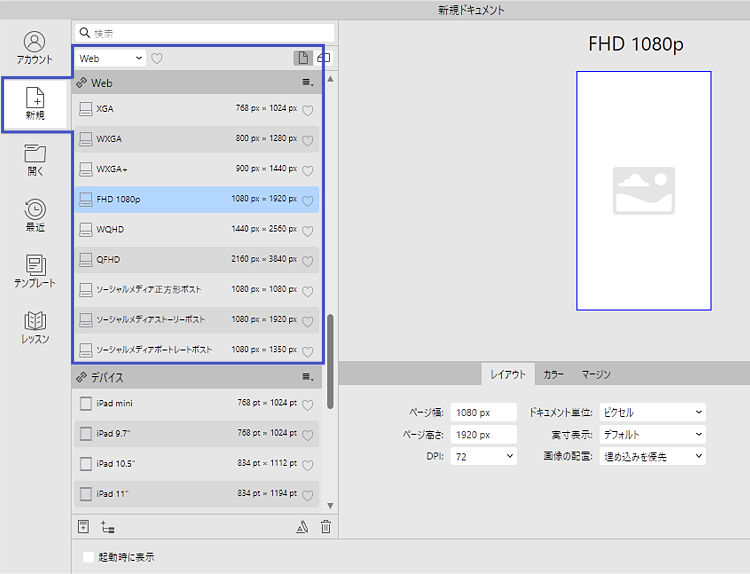Switch to the マージン tab
The height and width of the screenshot is (574, 750).
(596, 374)
